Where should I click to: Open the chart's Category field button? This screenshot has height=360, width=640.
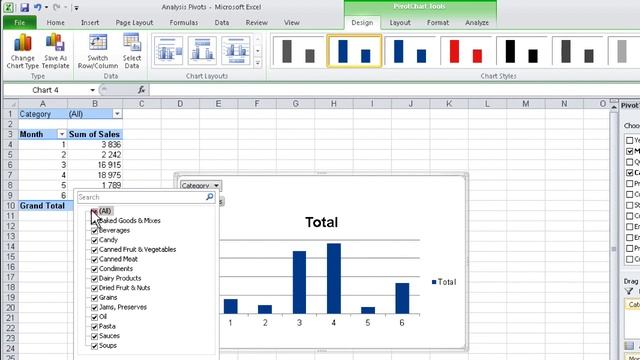pos(200,185)
